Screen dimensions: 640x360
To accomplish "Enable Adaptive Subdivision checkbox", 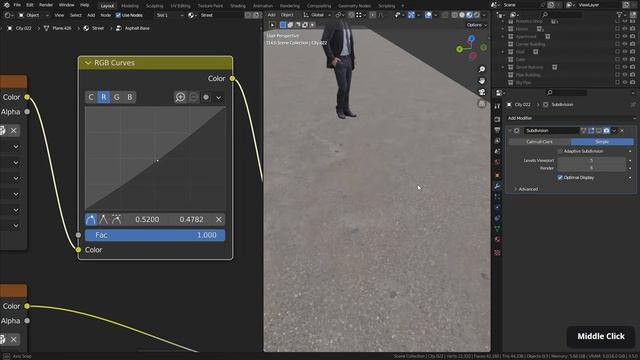I will pyautogui.click(x=560, y=151).
